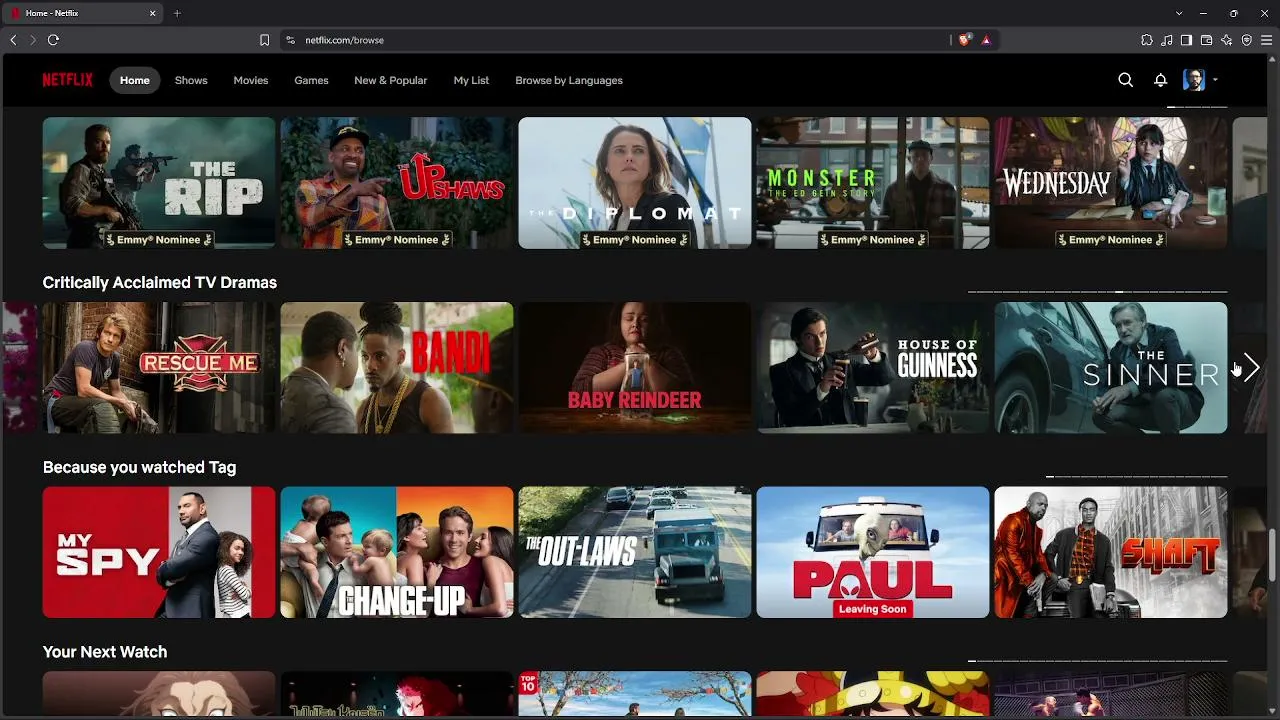The width and height of the screenshot is (1280, 720).
Task: Open Netflix search via magnifier icon
Action: [x=1125, y=80]
